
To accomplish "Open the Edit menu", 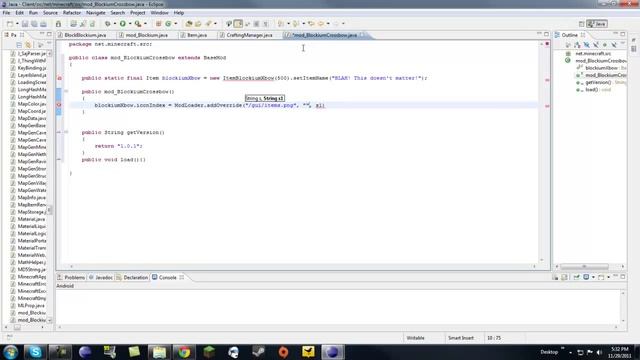I will (20, 13).
